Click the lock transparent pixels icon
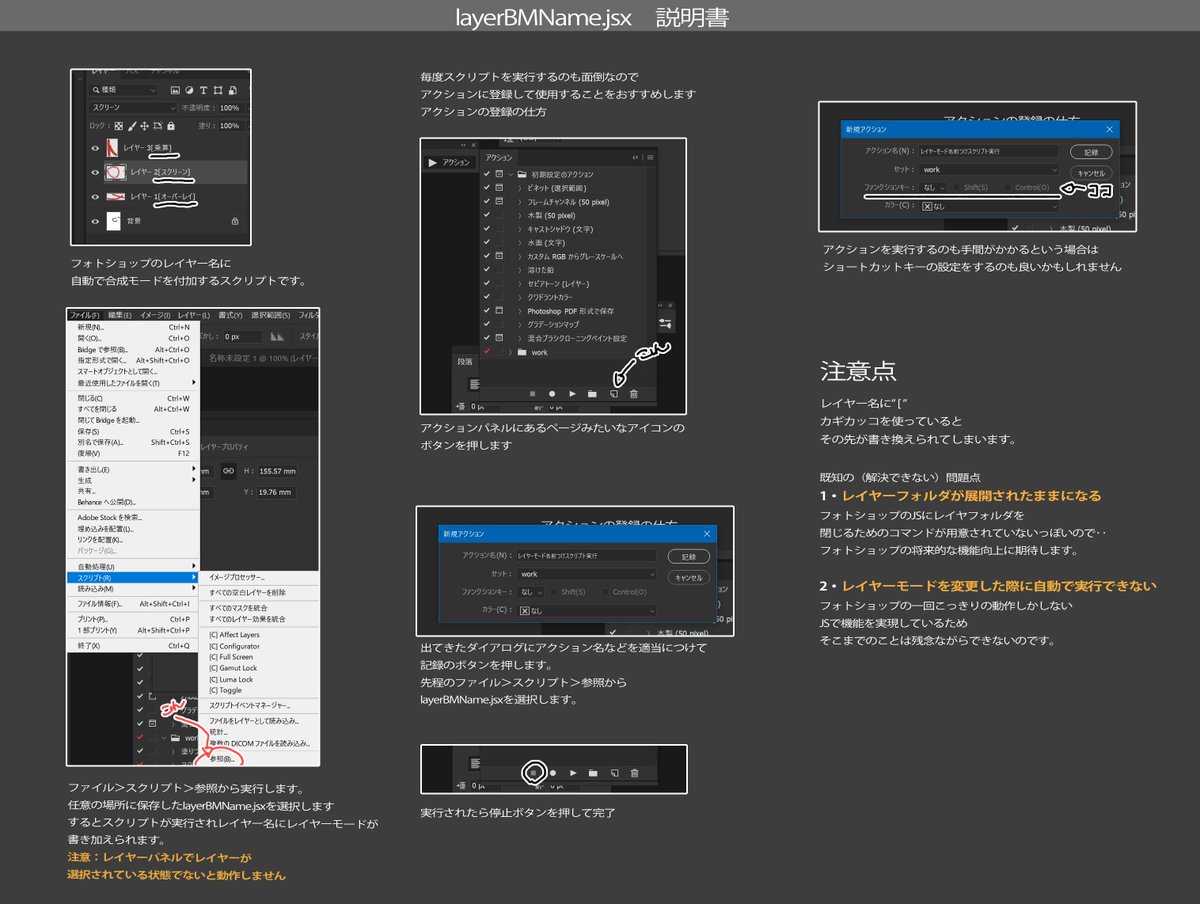 tap(119, 126)
